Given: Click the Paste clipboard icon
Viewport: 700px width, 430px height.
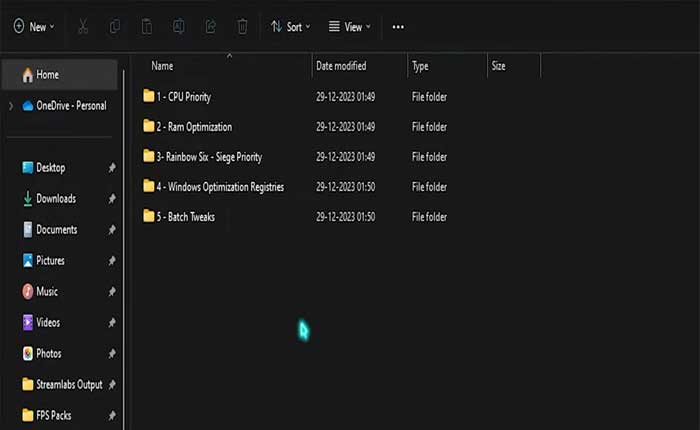Looking at the screenshot, I should [x=147, y=27].
